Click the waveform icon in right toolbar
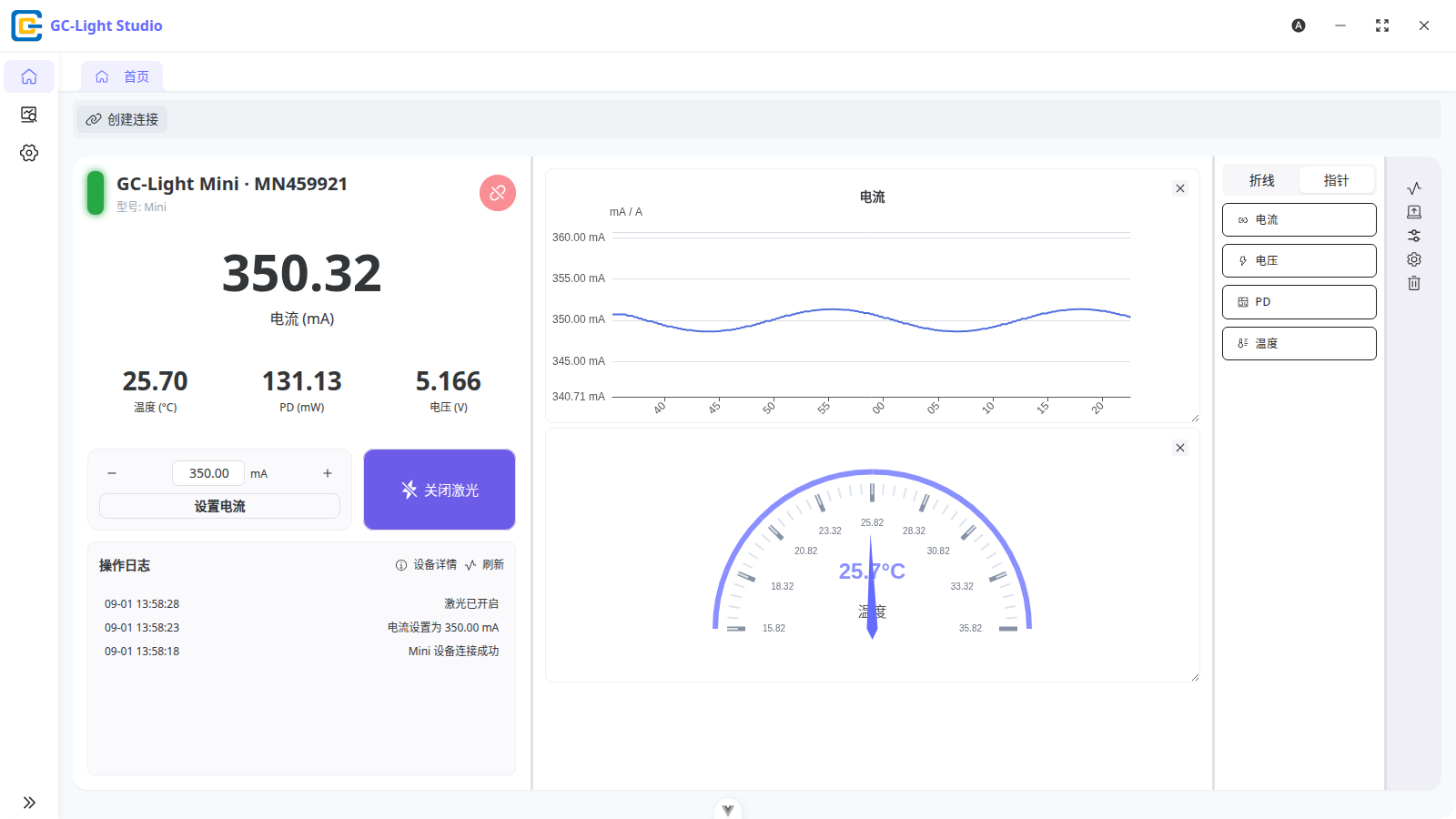This screenshot has width=1456, height=819. click(x=1414, y=188)
